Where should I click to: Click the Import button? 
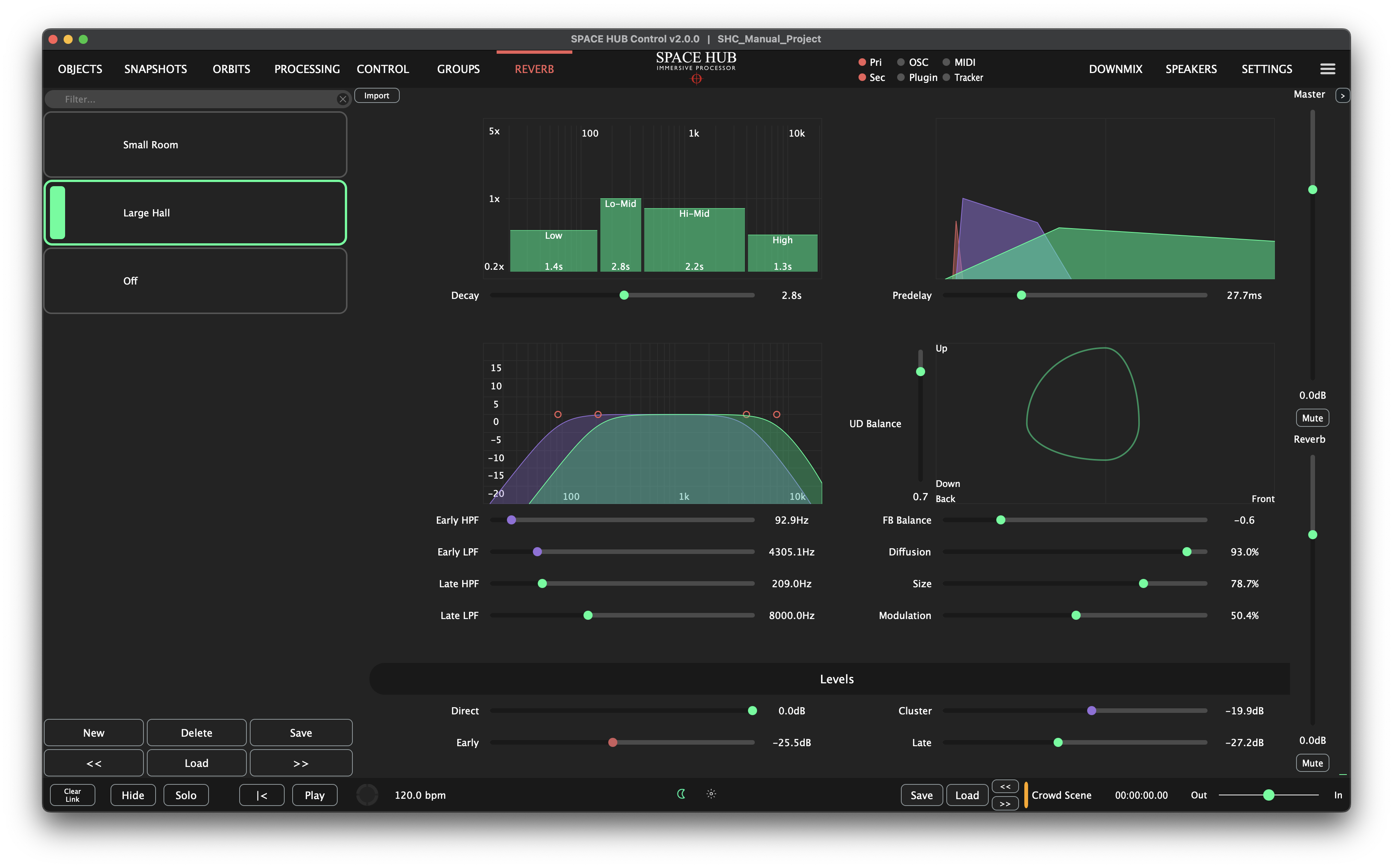[377, 95]
